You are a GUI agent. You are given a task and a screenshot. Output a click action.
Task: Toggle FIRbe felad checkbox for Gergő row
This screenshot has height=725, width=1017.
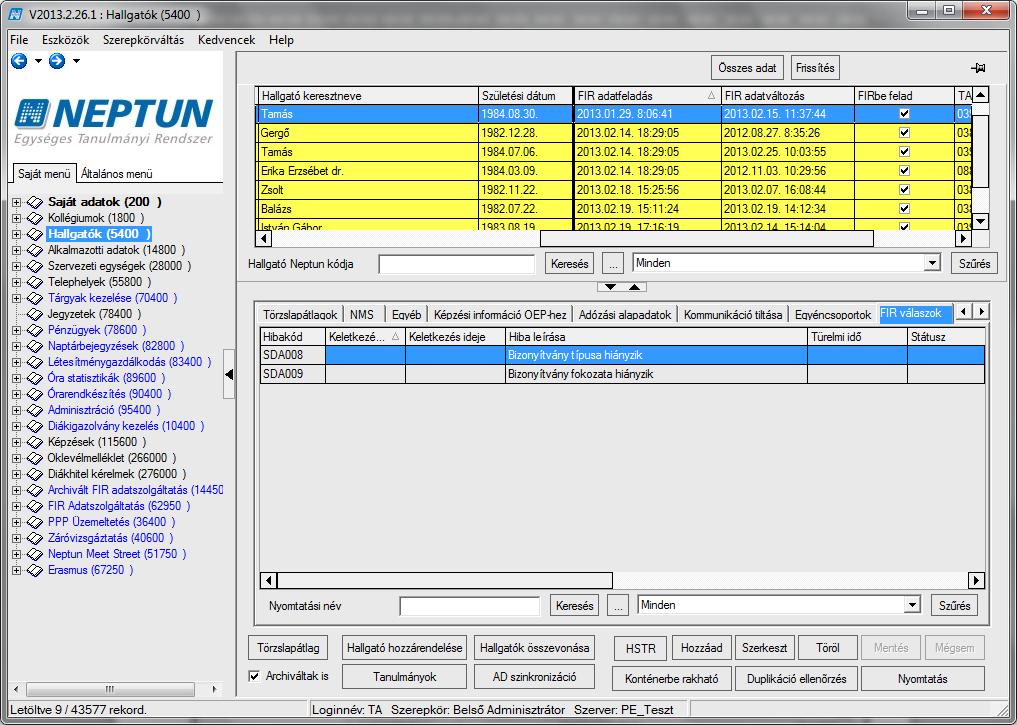(904, 133)
